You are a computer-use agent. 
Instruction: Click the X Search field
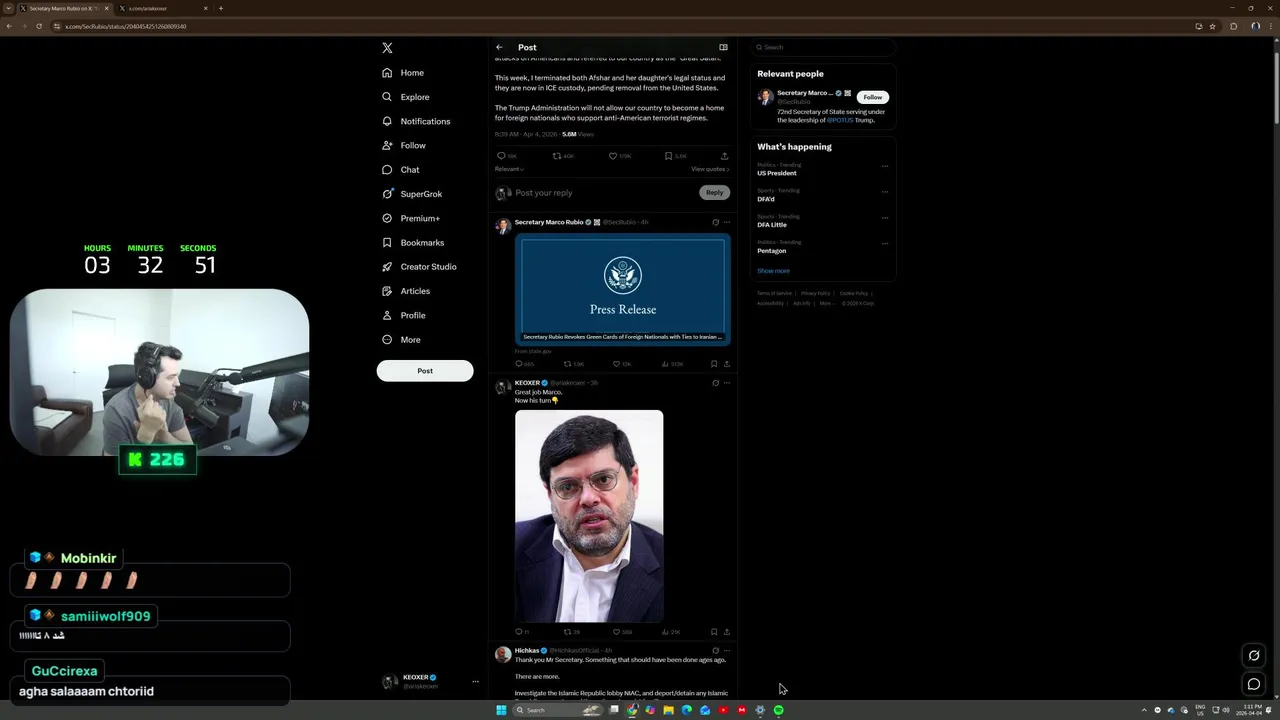[823, 47]
